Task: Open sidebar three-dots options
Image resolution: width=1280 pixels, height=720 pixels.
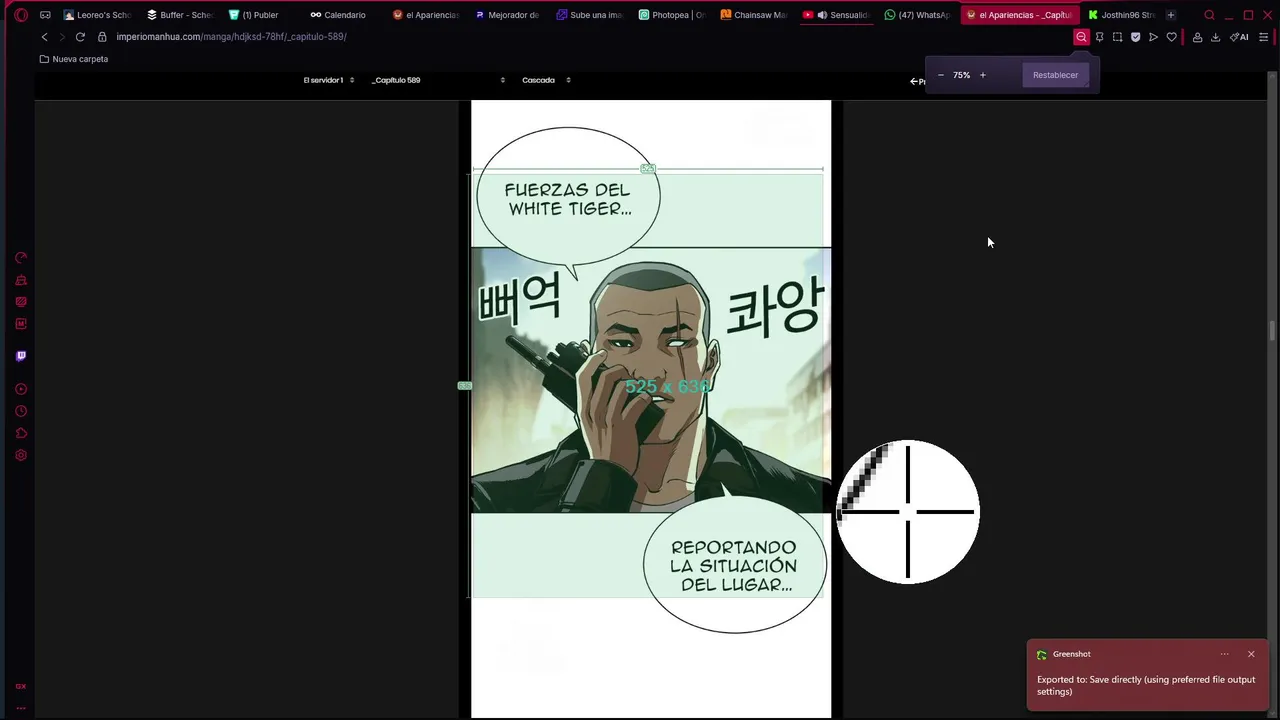Action: (x=21, y=708)
